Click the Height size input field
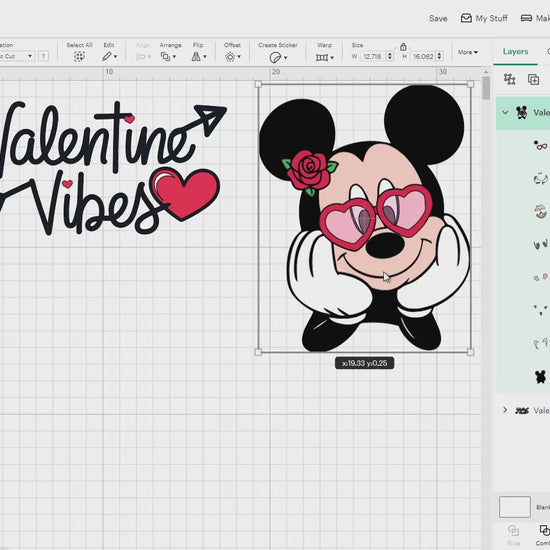 (423, 56)
